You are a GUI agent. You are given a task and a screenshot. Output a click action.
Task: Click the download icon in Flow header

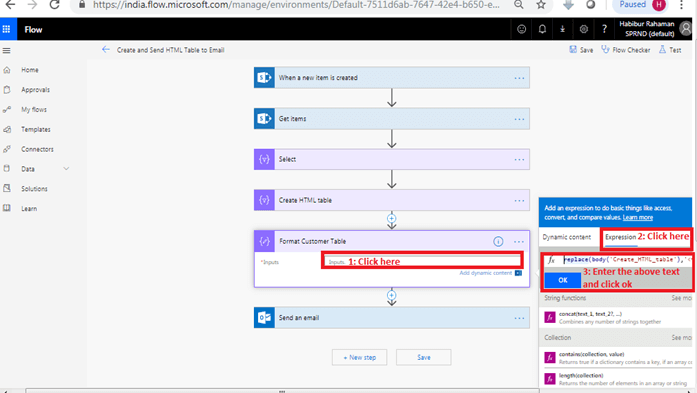pyautogui.click(x=562, y=29)
